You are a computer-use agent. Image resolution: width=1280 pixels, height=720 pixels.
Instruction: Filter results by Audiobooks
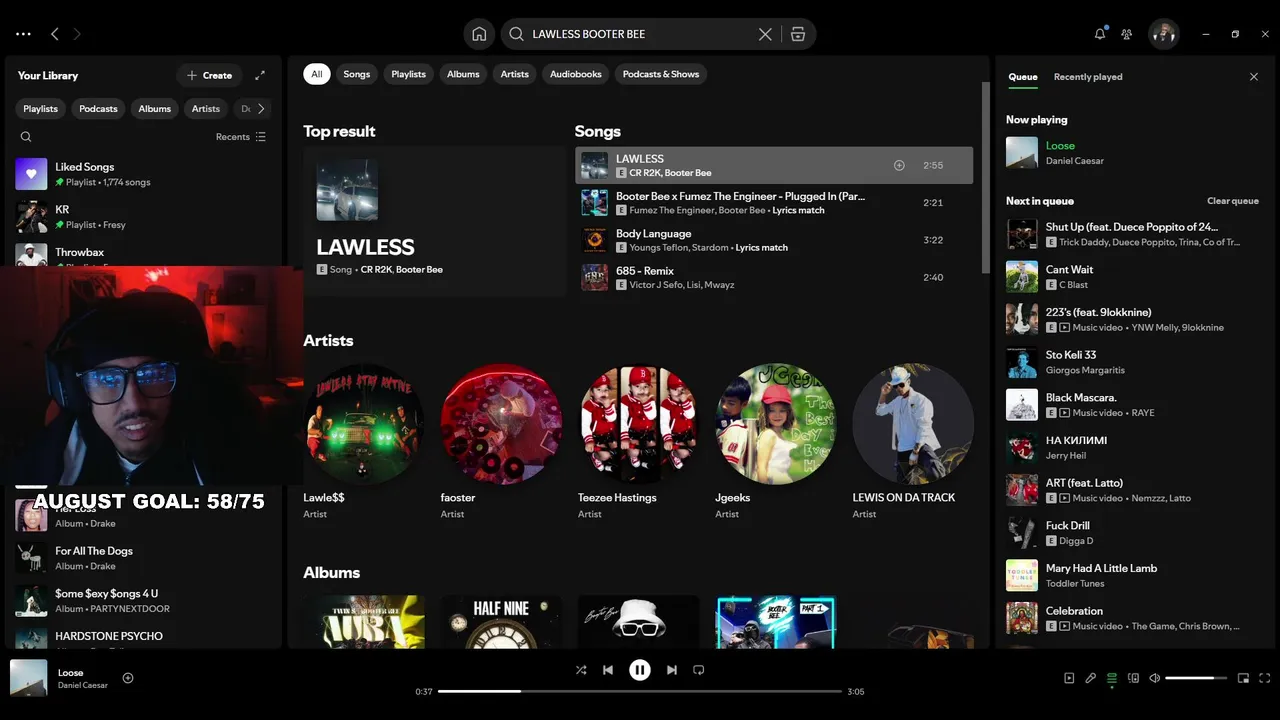576,74
